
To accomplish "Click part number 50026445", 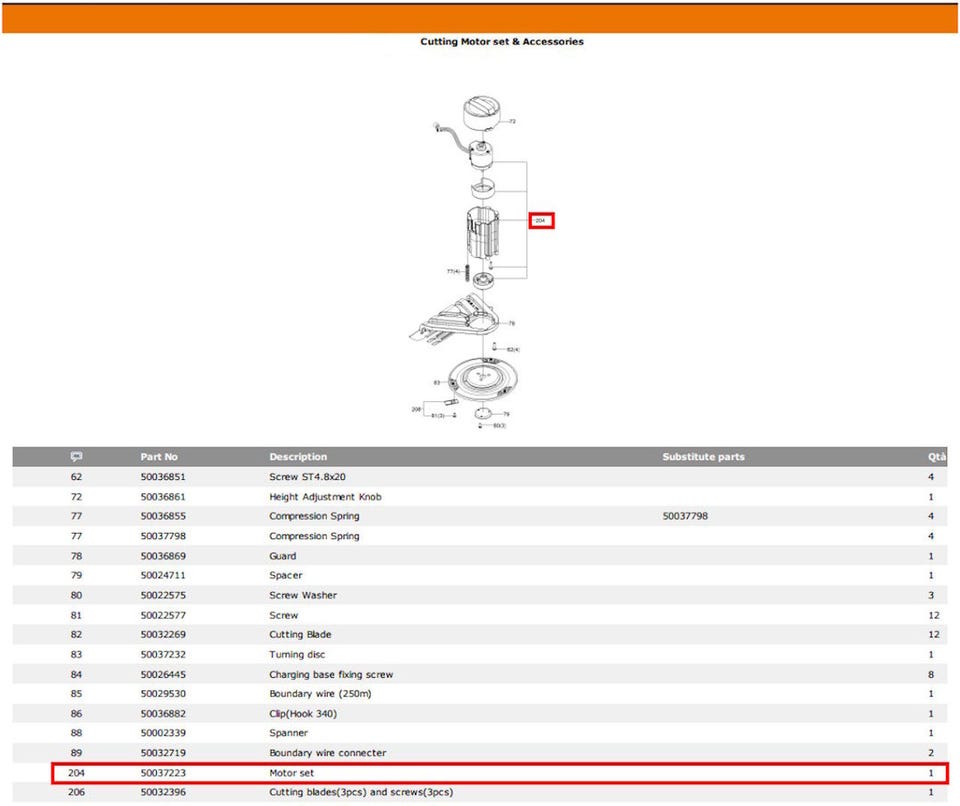I will click(x=163, y=674).
